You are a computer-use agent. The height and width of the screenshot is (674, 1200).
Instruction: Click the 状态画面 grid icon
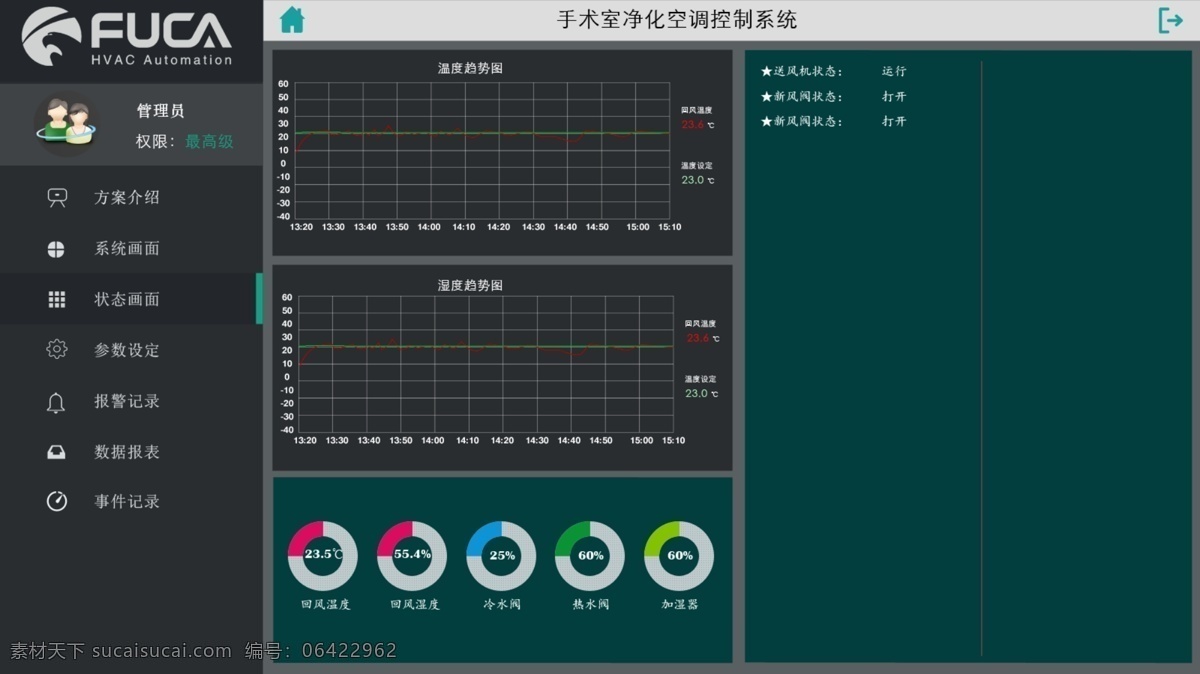point(57,299)
